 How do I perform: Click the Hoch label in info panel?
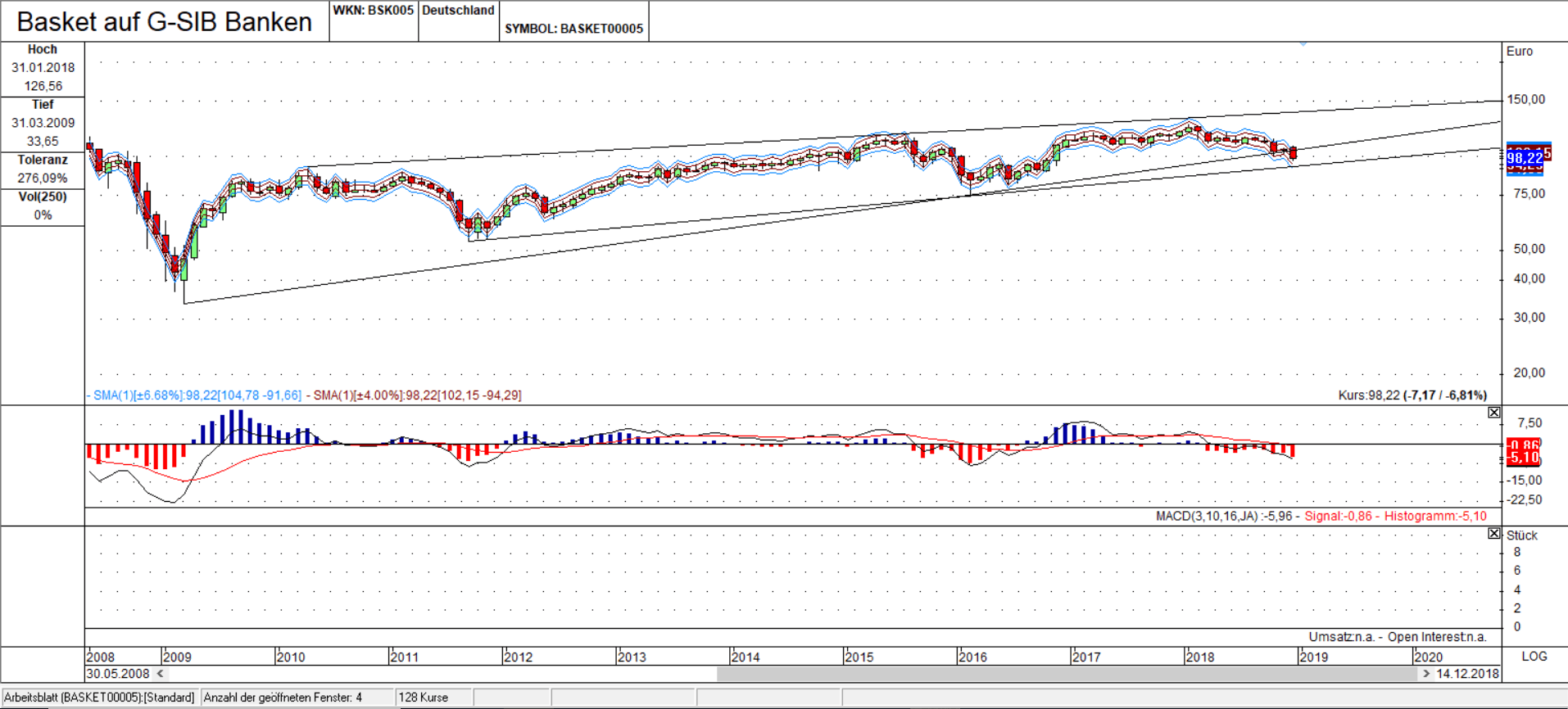[43, 49]
